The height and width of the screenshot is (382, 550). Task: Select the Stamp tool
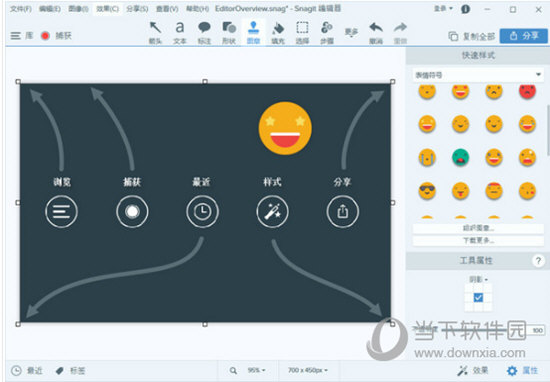click(x=253, y=33)
